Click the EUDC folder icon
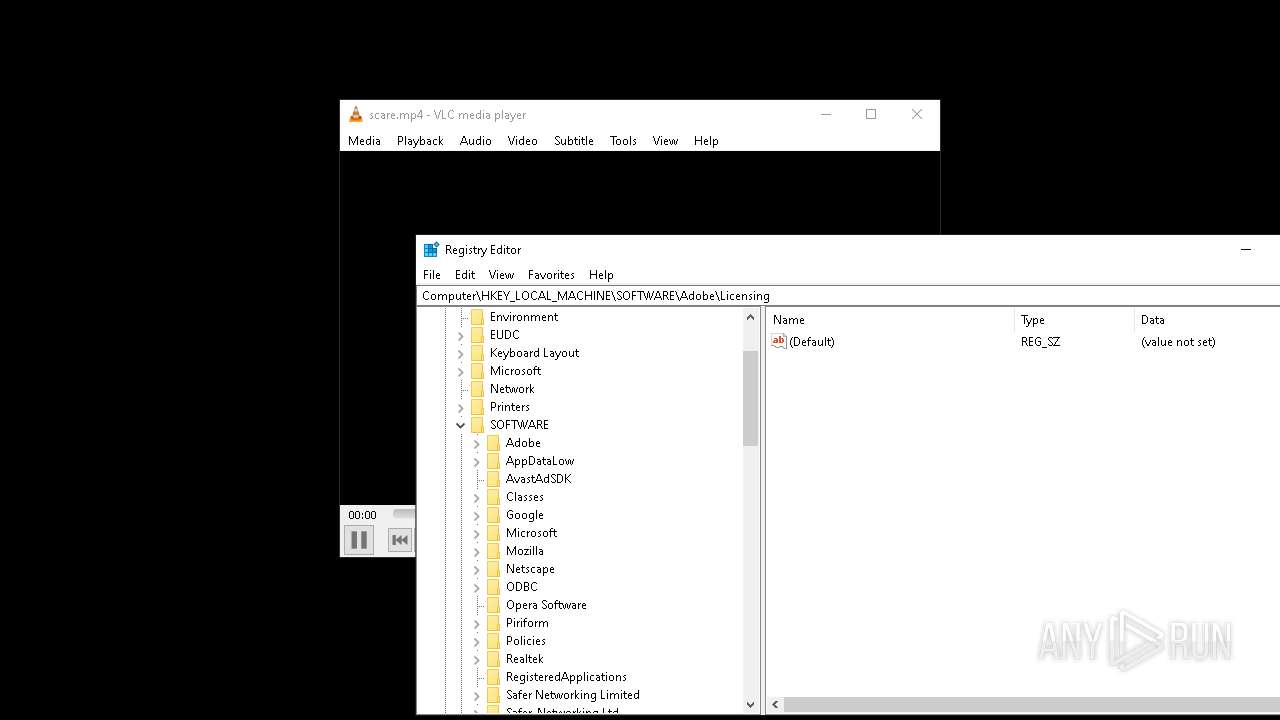Image resolution: width=1280 pixels, height=720 pixels. (477, 335)
